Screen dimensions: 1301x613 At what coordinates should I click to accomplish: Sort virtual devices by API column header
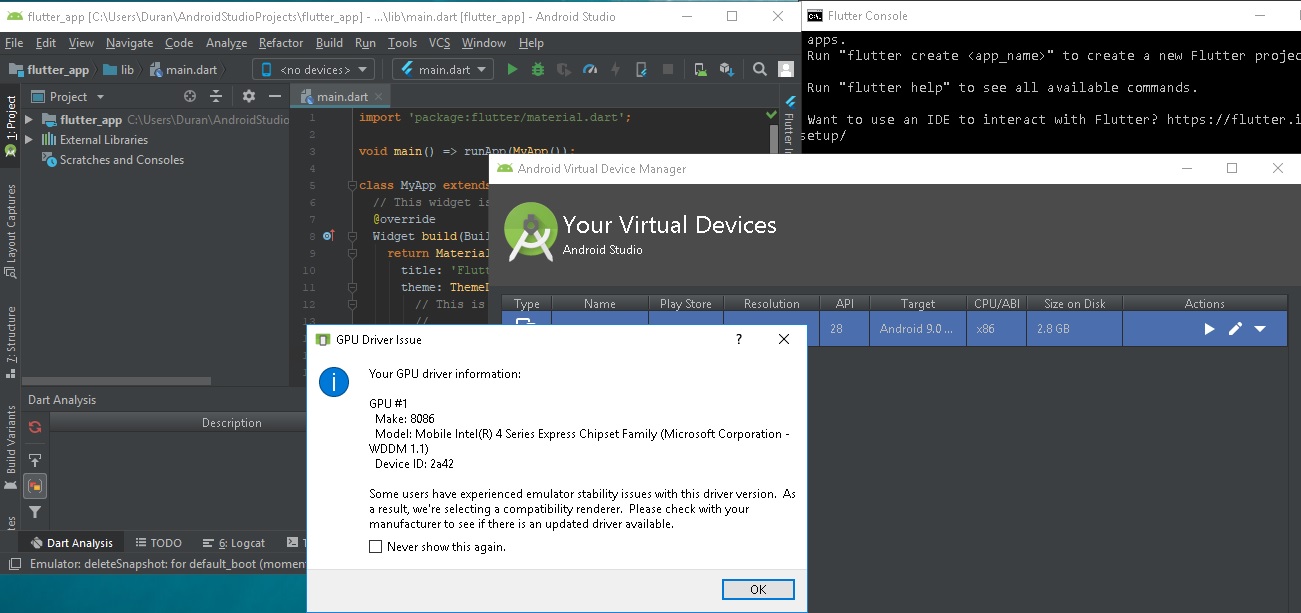click(845, 304)
